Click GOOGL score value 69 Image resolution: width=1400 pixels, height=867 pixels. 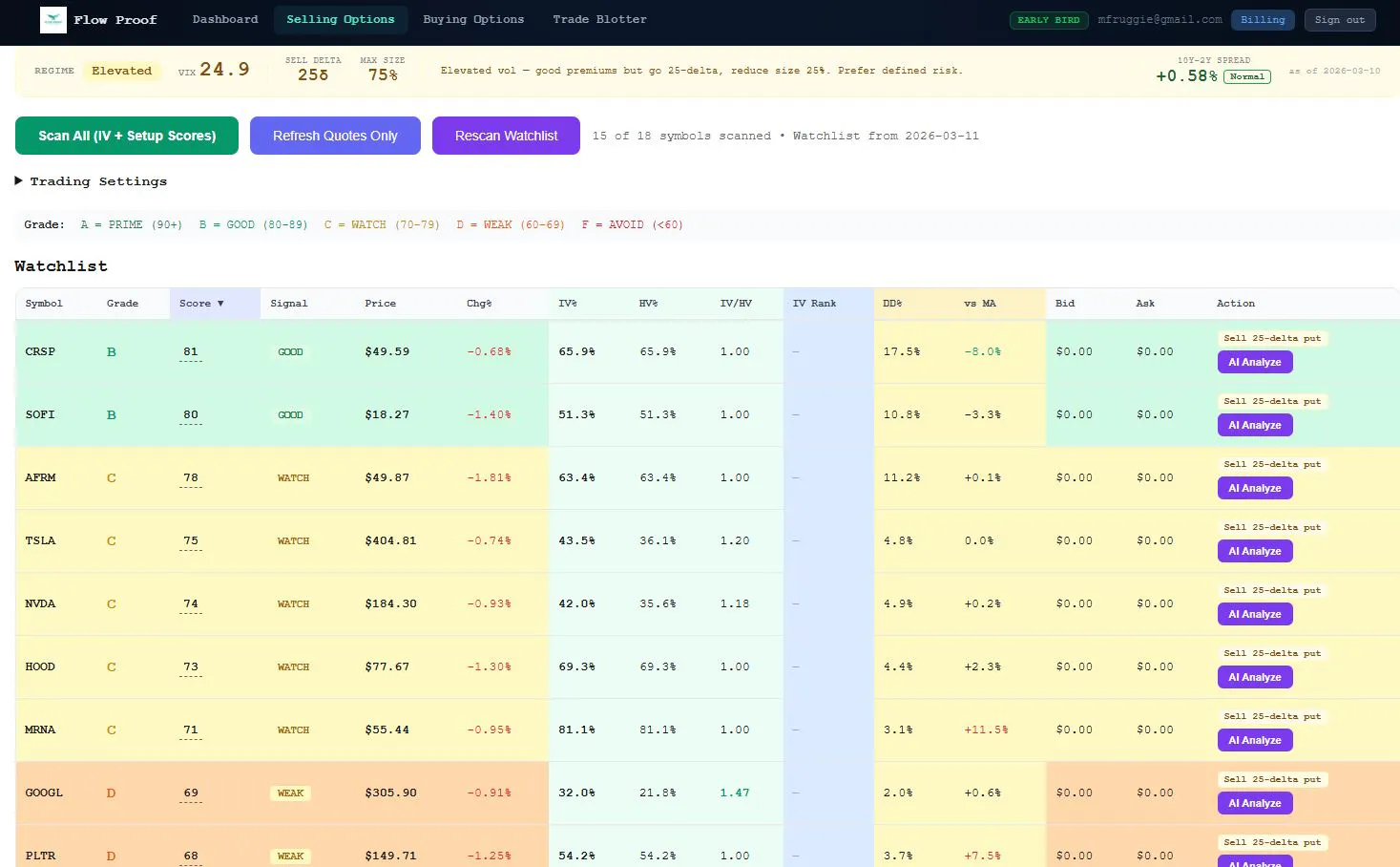191,793
